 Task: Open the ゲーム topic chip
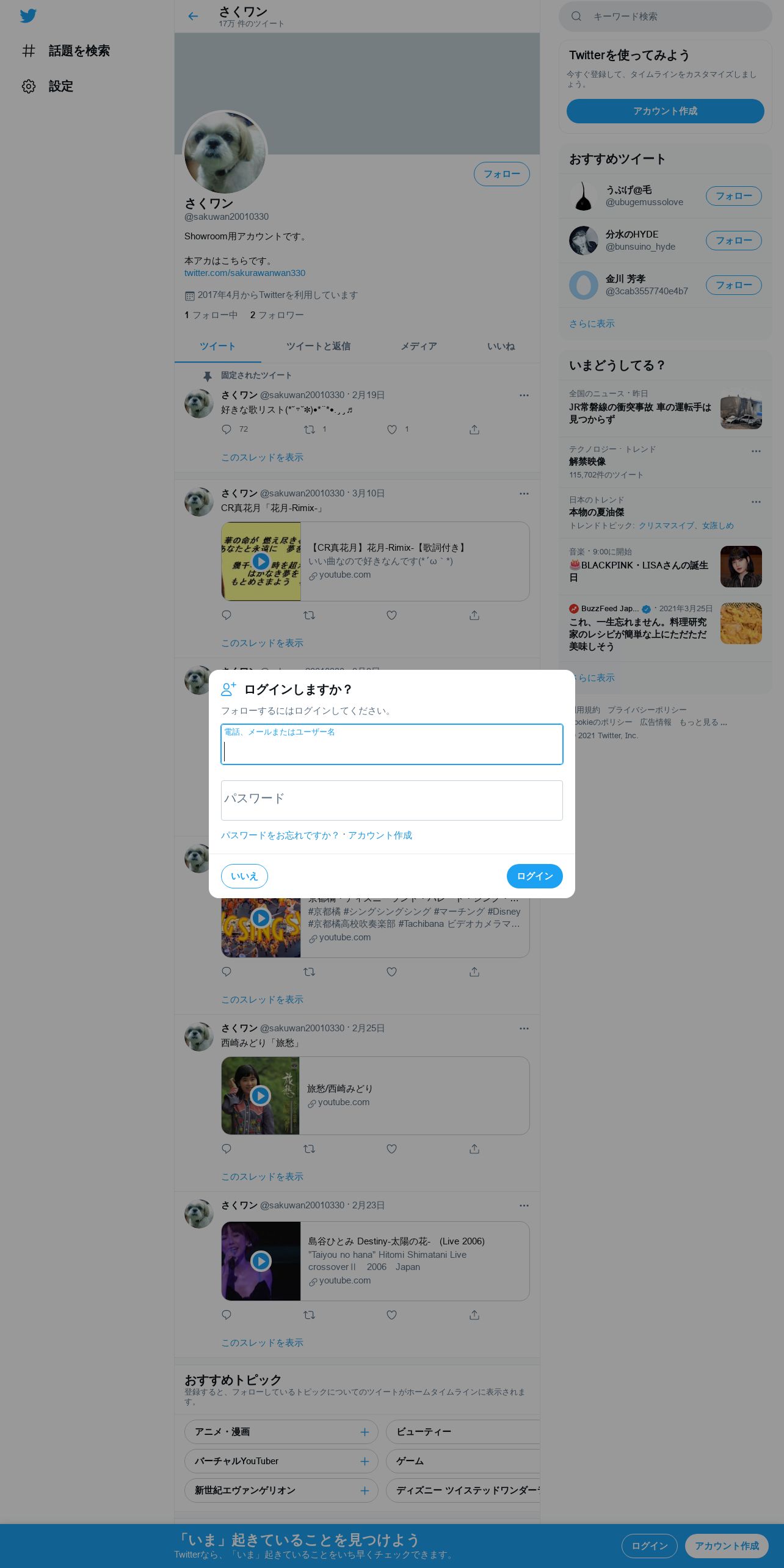(x=463, y=1461)
